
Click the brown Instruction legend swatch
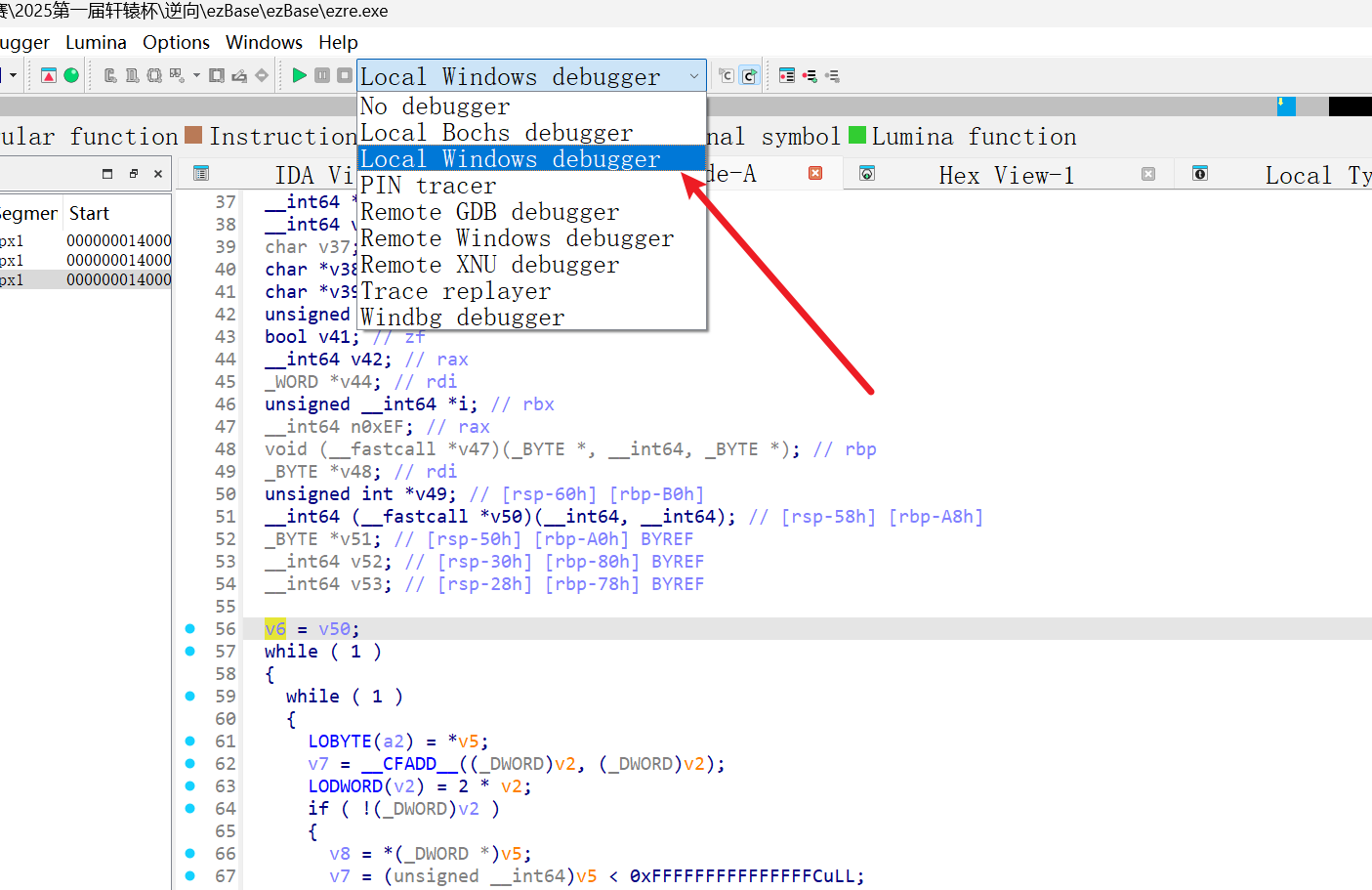[x=193, y=135]
